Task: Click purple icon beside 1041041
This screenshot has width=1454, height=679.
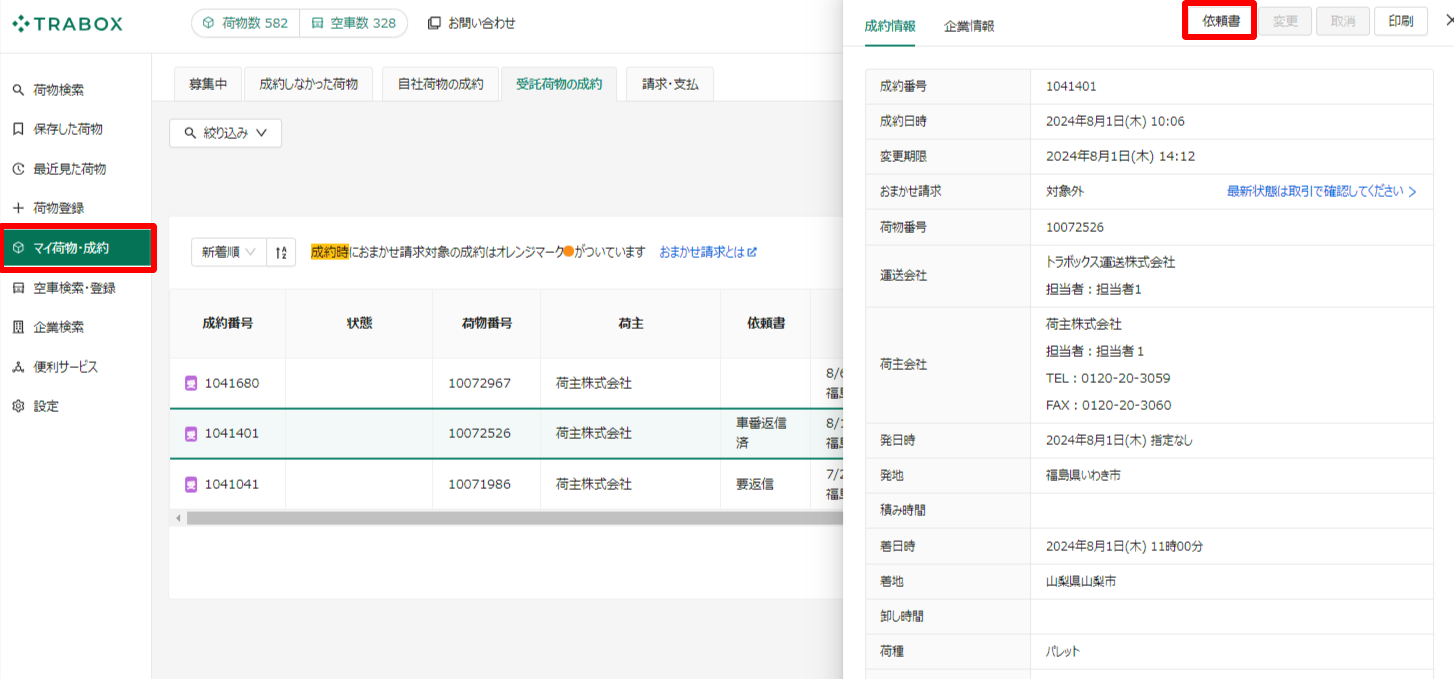Action: pos(191,484)
